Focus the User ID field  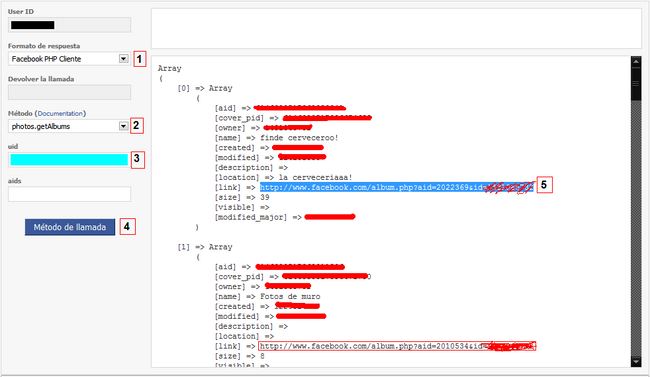69,25
